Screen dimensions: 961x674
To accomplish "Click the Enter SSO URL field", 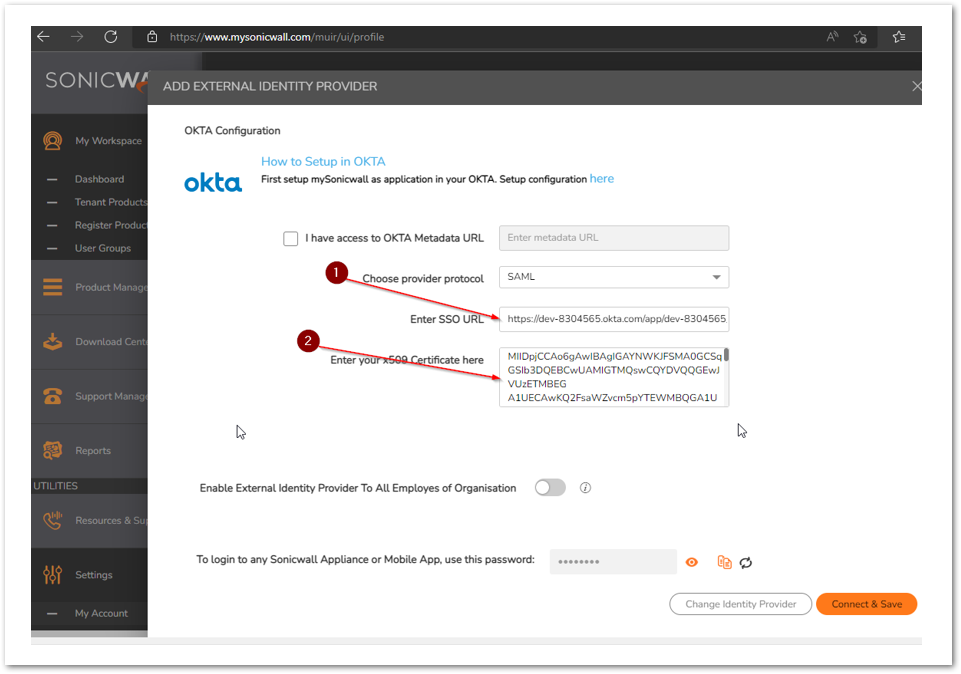I will 614,319.
